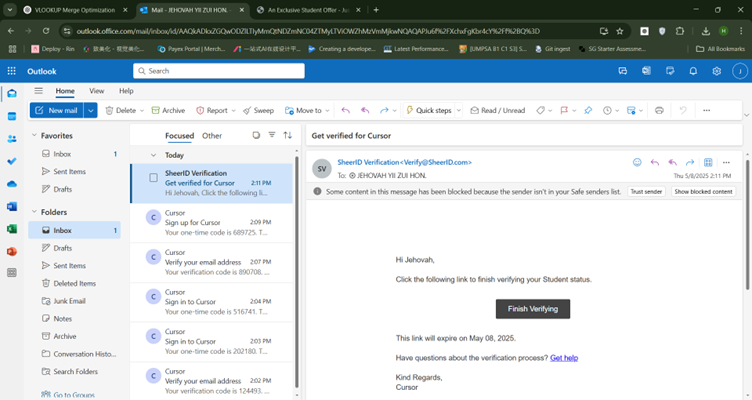This screenshot has height=400, width=752.
Task: Forward message from reading pane header
Action: click(x=690, y=162)
